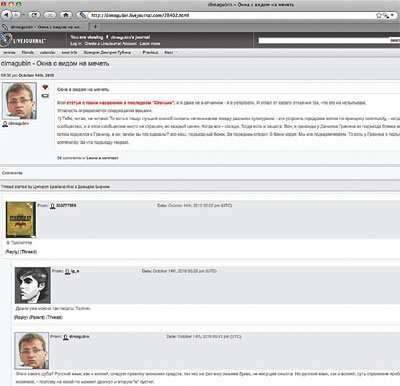Click the browser Forward arrow button
This screenshot has width=400, height=386.
click(15, 15)
